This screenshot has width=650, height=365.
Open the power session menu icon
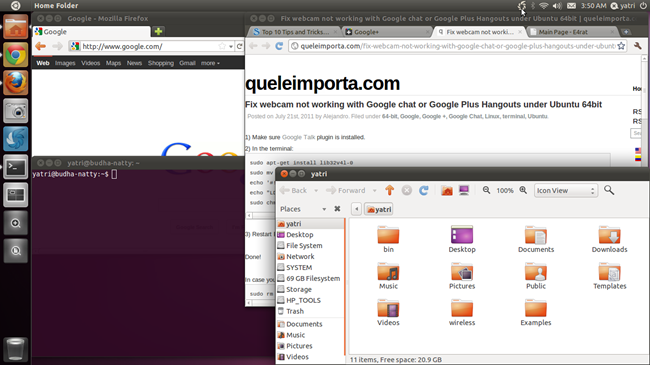(643, 5)
